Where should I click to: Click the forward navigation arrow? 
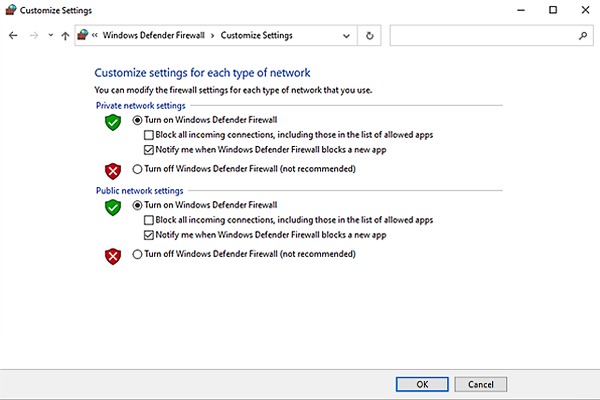[34, 36]
